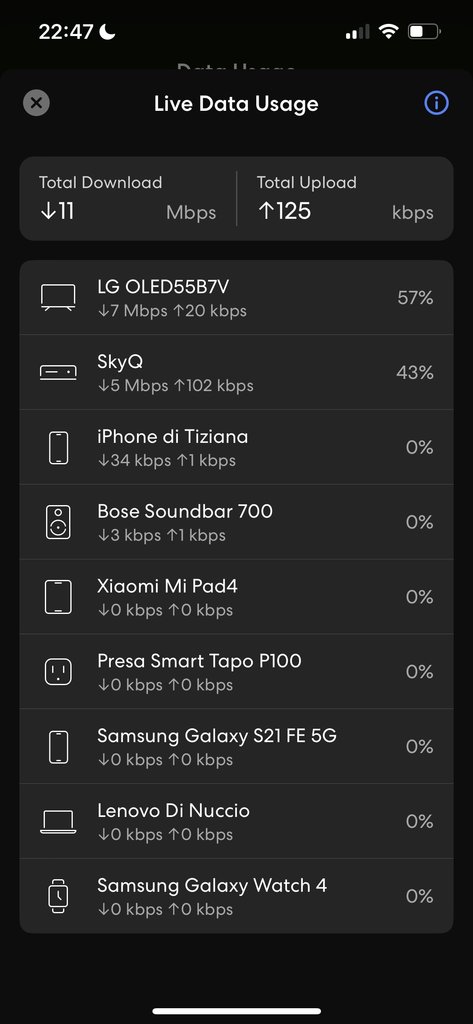Tap the phone icon for Samsung Galaxy S21
Viewport: 473px width, 1024px height.
point(58,746)
